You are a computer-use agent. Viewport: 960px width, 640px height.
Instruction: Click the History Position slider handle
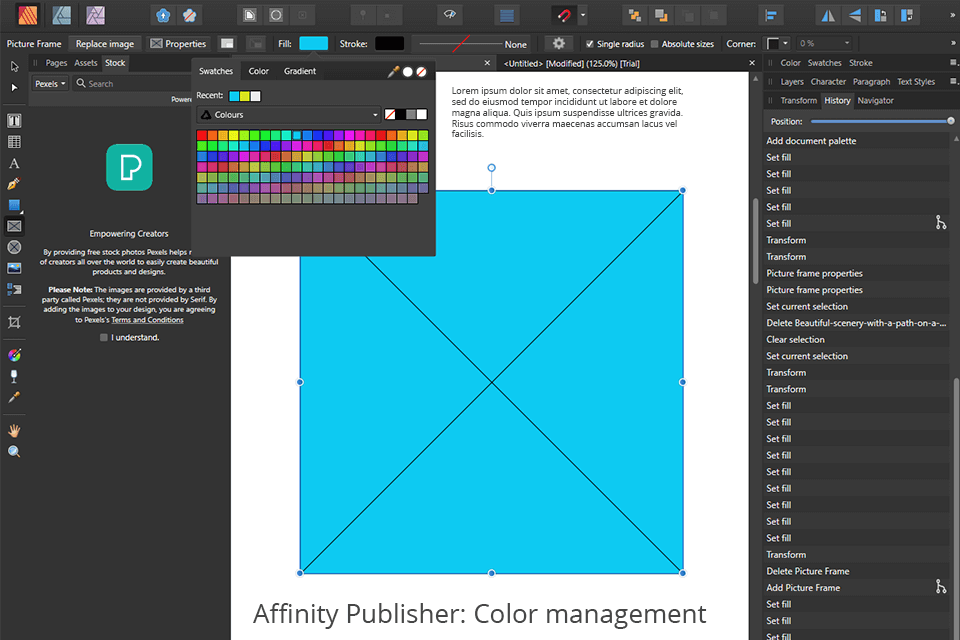click(x=950, y=121)
